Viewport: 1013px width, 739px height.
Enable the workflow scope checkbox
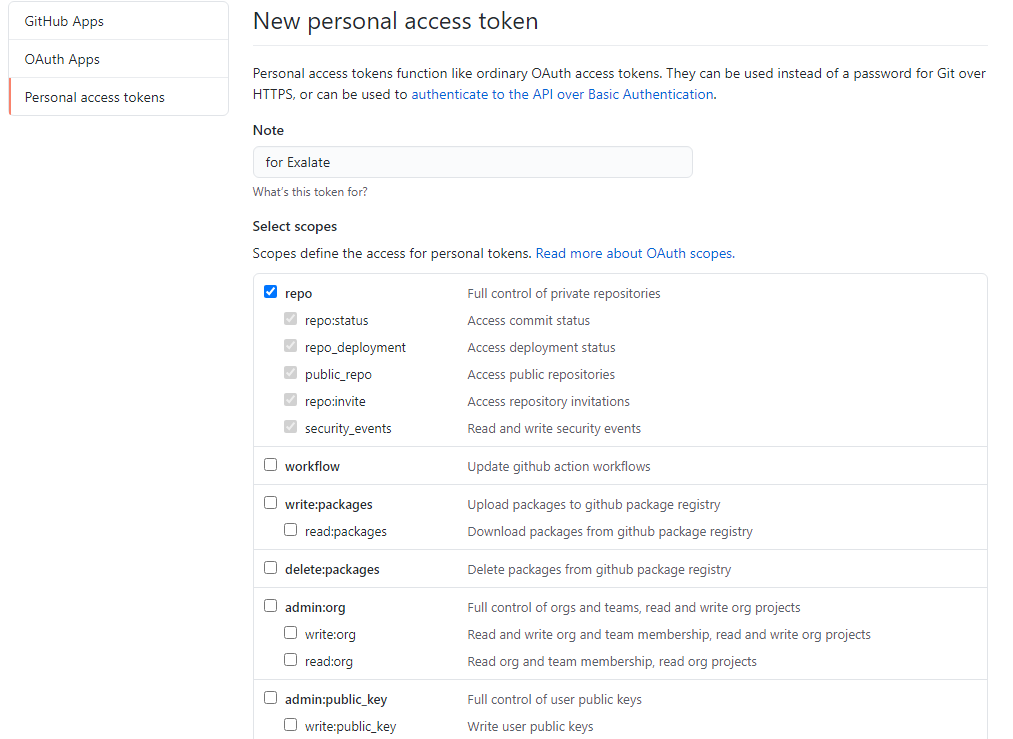(x=270, y=465)
